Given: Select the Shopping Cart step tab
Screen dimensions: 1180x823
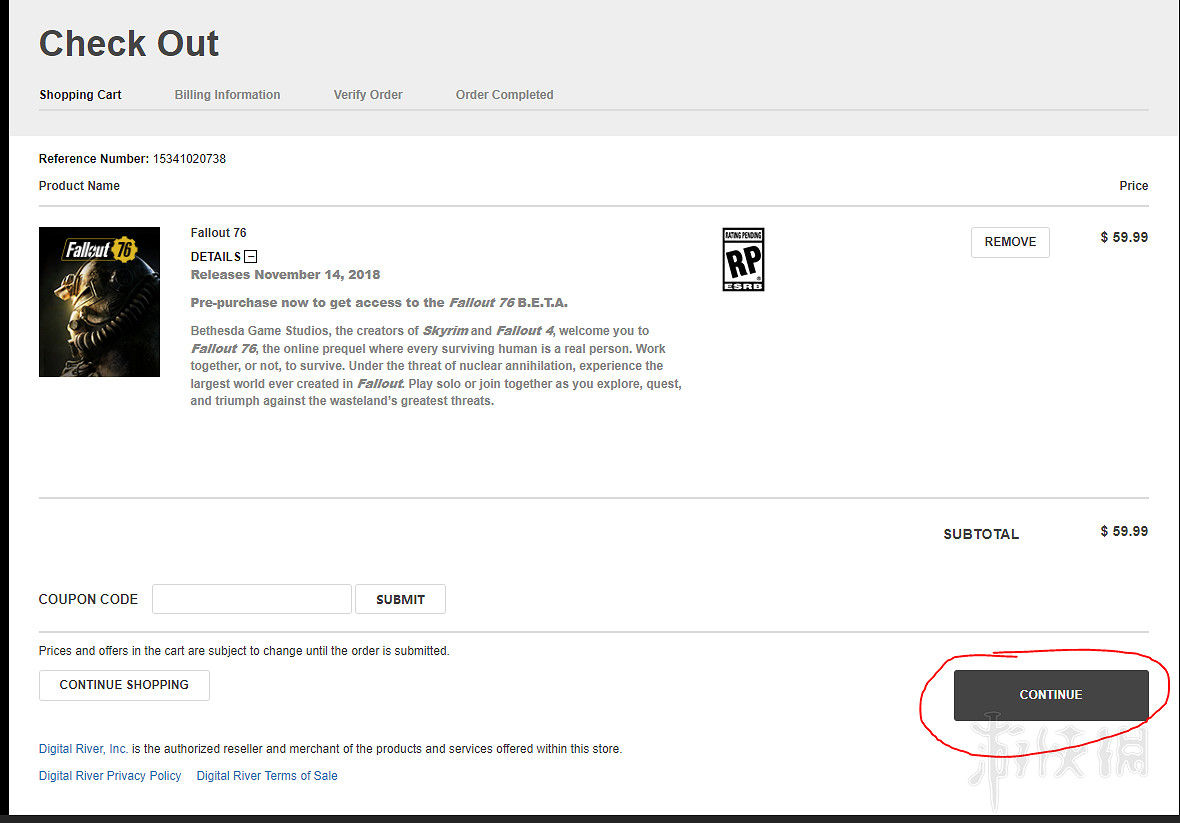Looking at the screenshot, I should click(x=80, y=95).
